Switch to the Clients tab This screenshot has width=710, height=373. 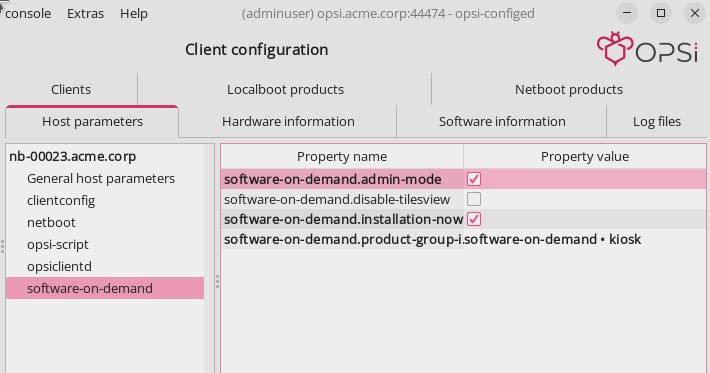[71, 89]
